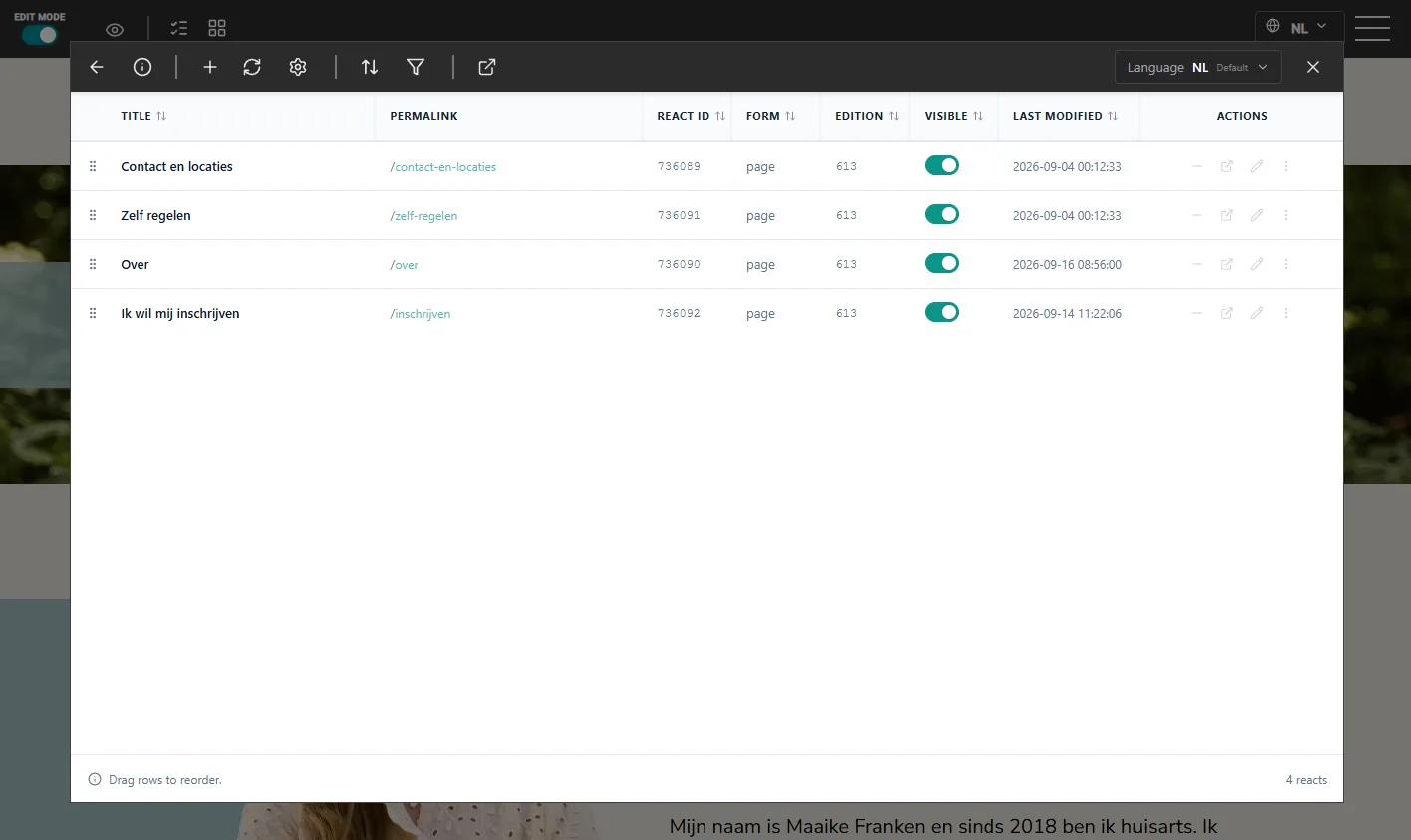Open the globe NL language selector
This screenshot has width=1411, height=840.
[1298, 27]
